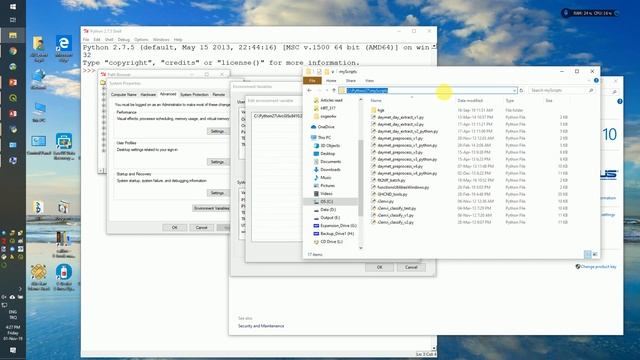Viewport: 640px width, 360px height.
Task: Click the up-one-level arrow in File Explorer
Action: (x=334, y=90)
